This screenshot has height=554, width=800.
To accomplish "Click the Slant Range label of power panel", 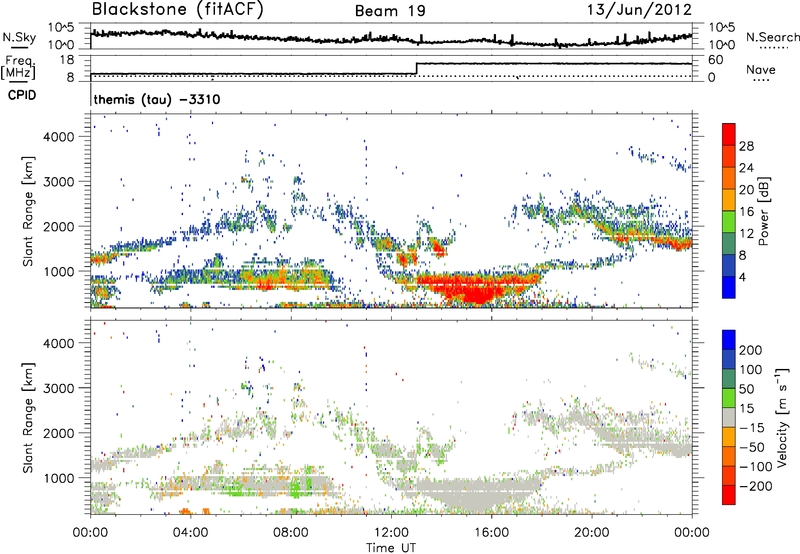I will pyautogui.click(x=28, y=211).
